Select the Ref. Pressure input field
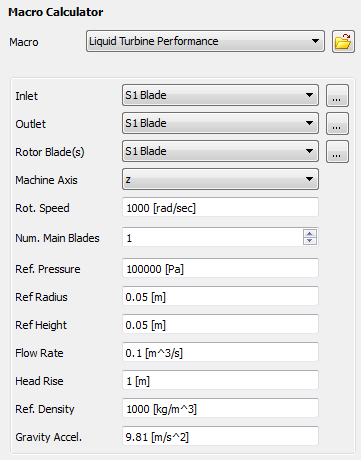Screen dimensions: 361x460 click(x=220, y=268)
